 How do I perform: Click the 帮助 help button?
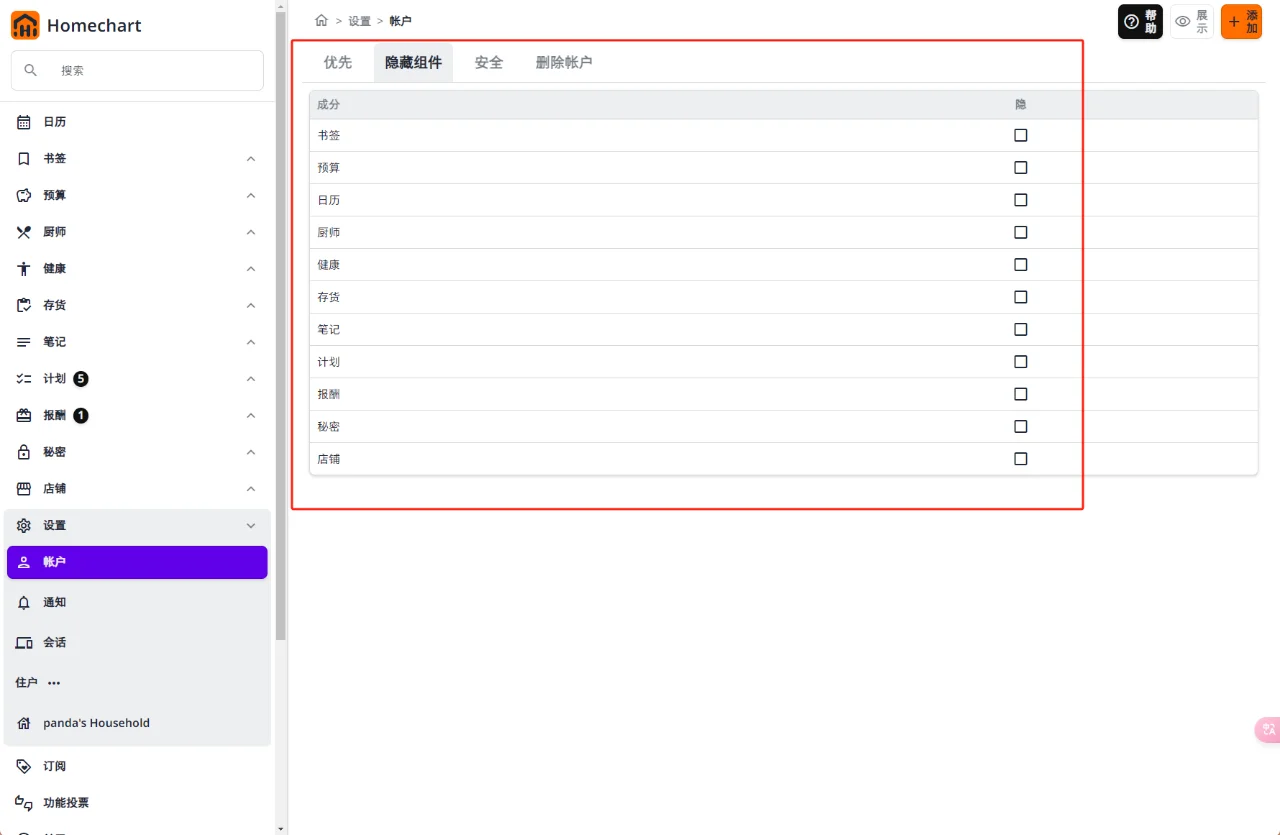1140,20
